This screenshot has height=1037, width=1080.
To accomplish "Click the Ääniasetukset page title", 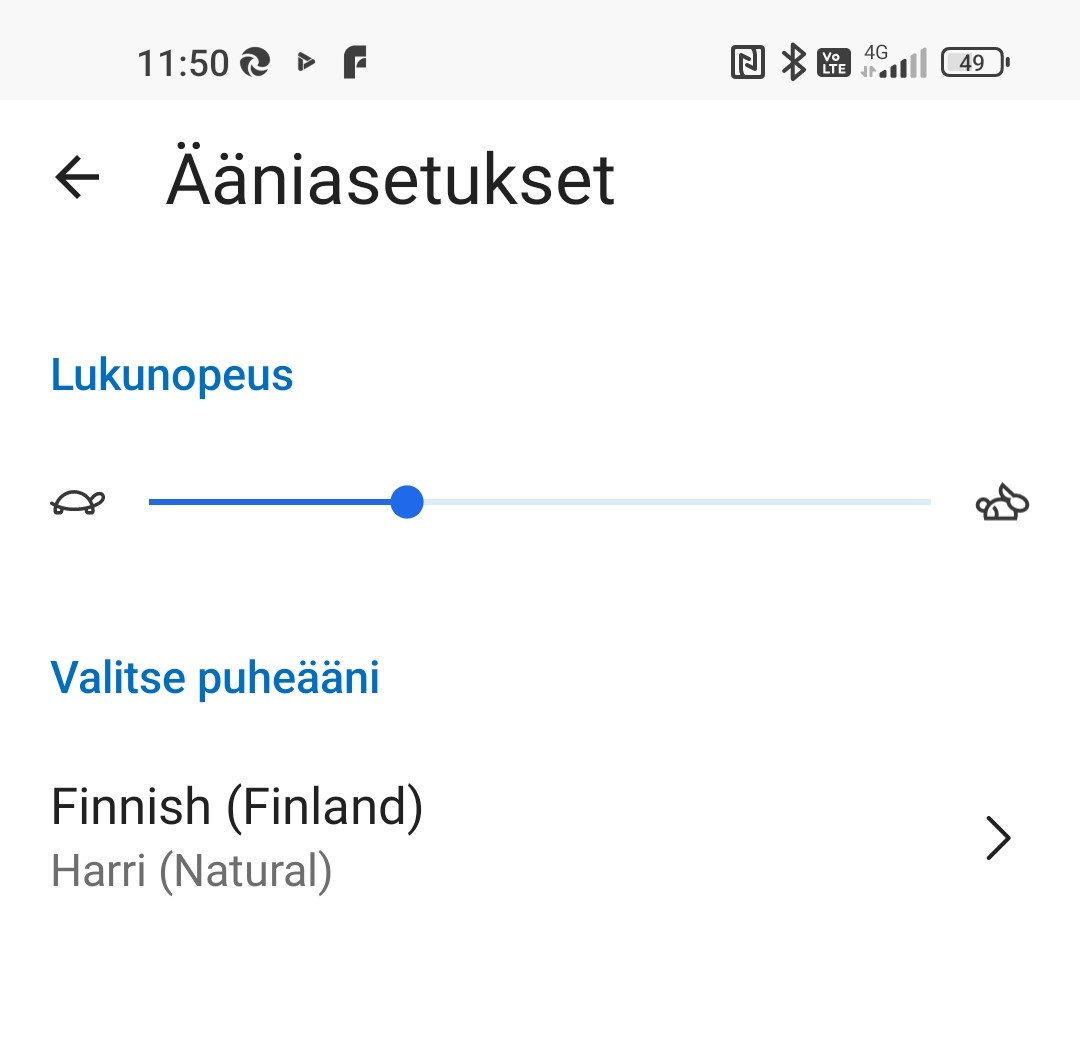I will [390, 180].
